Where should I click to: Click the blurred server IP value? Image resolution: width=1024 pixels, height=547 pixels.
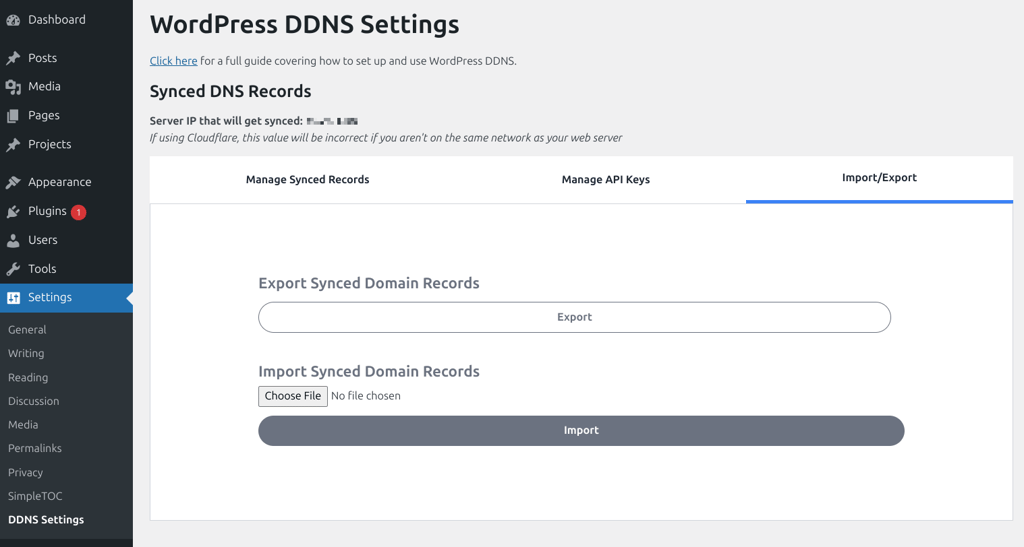click(x=332, y=121)
